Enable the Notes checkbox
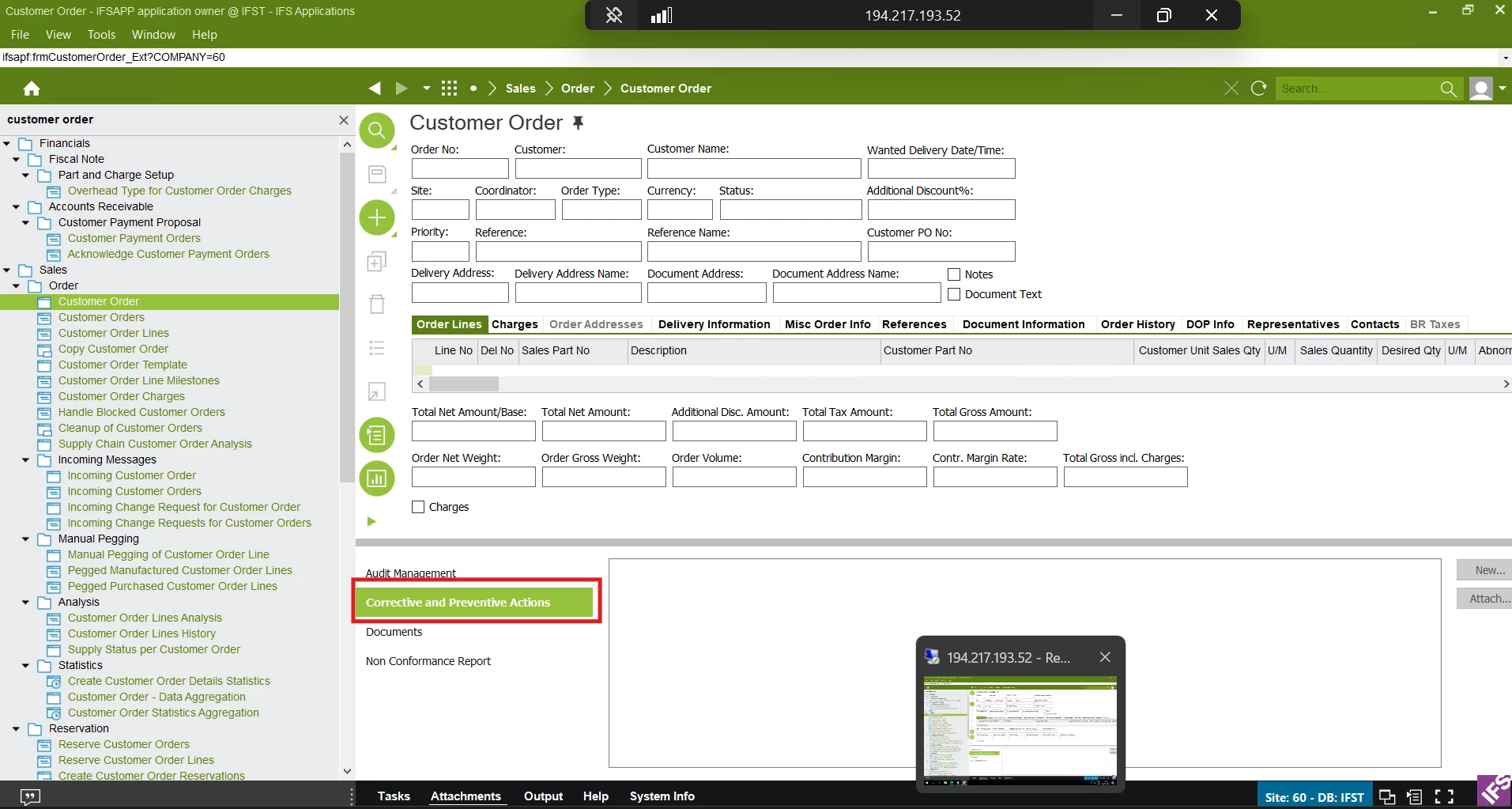The image size is (1512, 809). [x=954, y=274]
